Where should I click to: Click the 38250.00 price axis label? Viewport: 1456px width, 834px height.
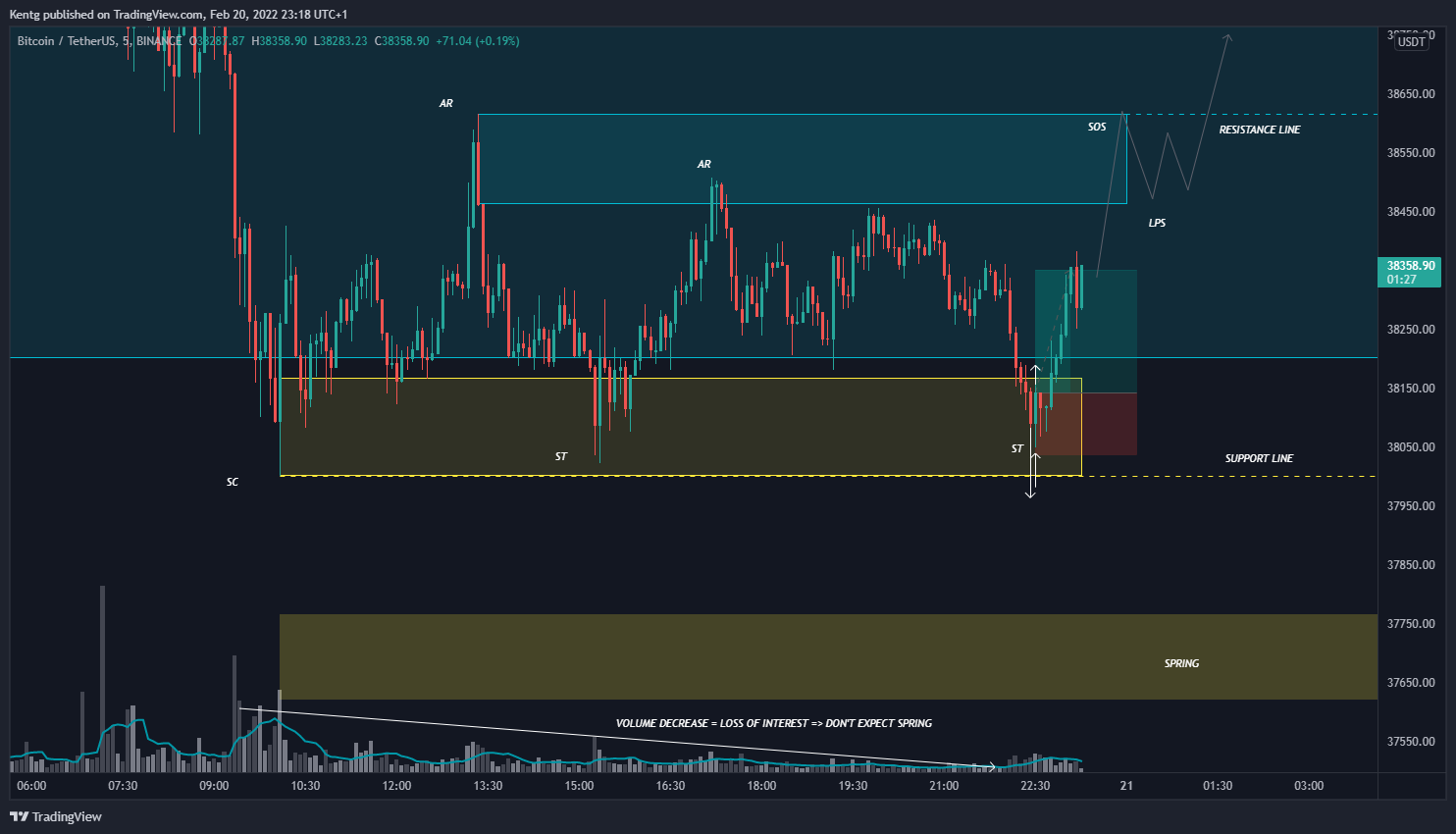tap(1411, 330)
